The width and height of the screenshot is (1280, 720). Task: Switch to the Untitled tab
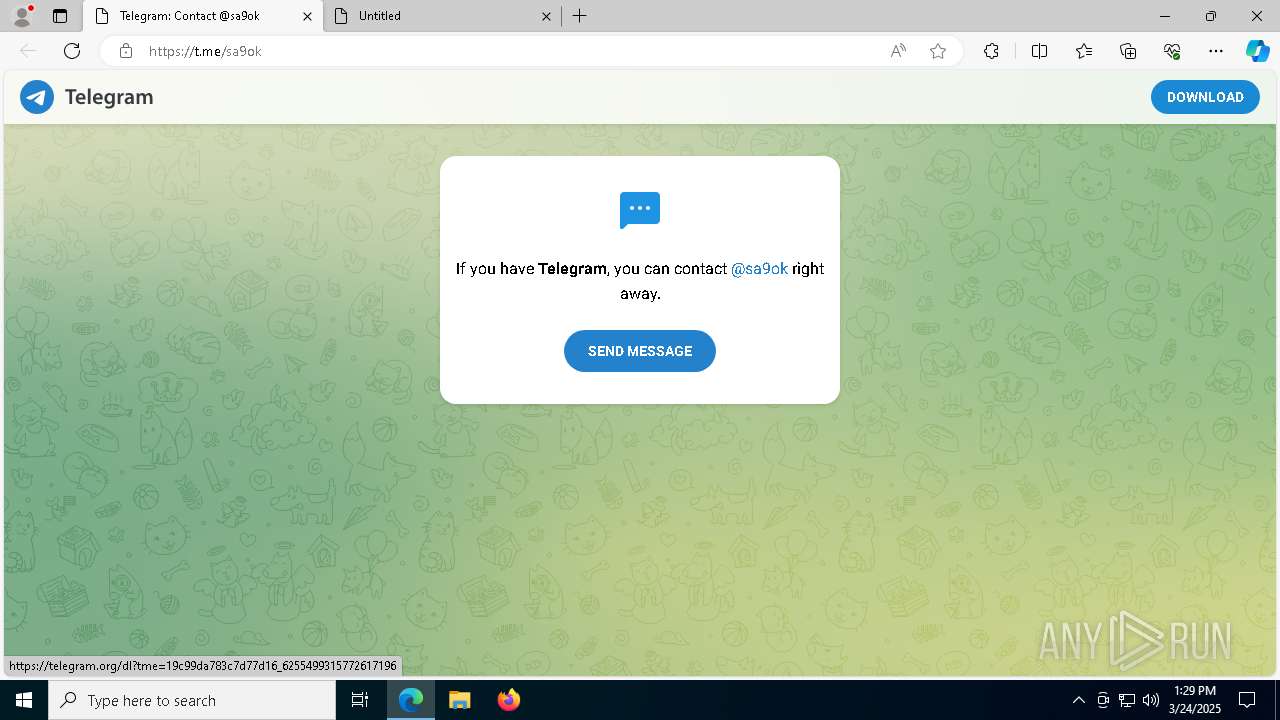point(442,16)
